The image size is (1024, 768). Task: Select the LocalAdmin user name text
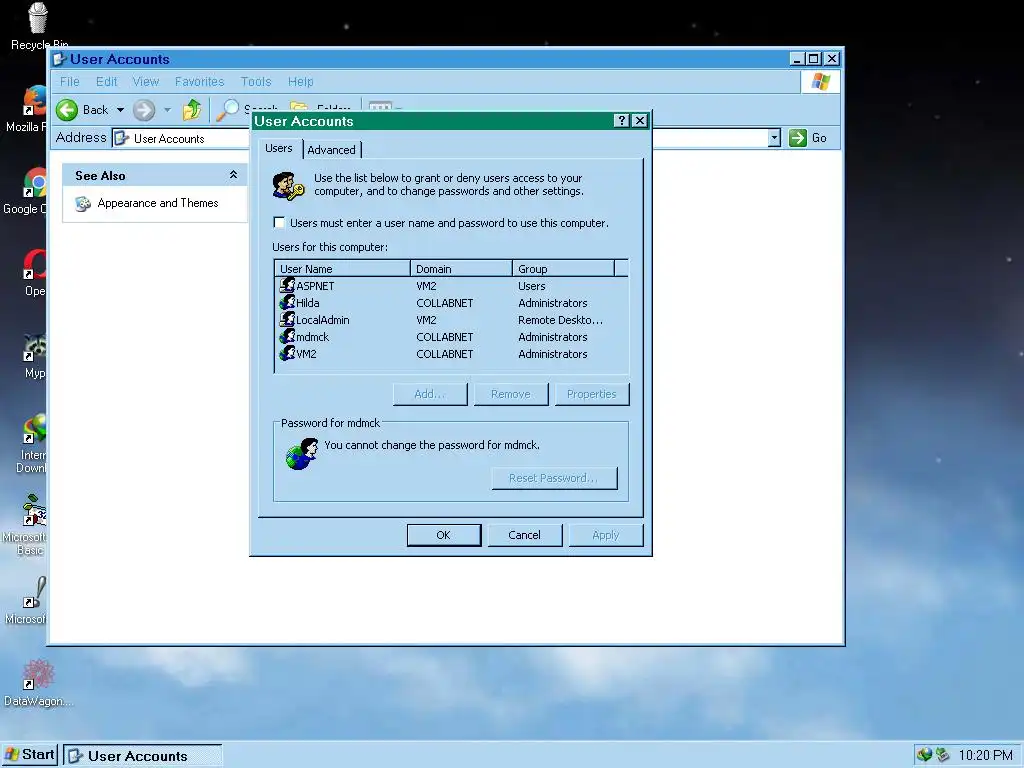click(x=323, y=320)
